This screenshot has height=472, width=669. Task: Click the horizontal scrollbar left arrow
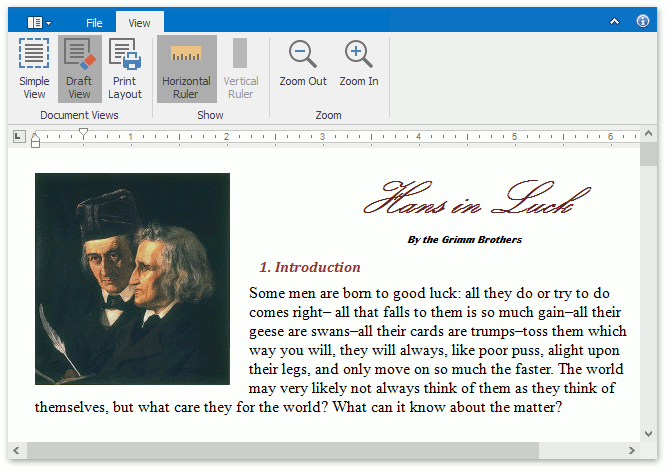click(x=17, y=451)
